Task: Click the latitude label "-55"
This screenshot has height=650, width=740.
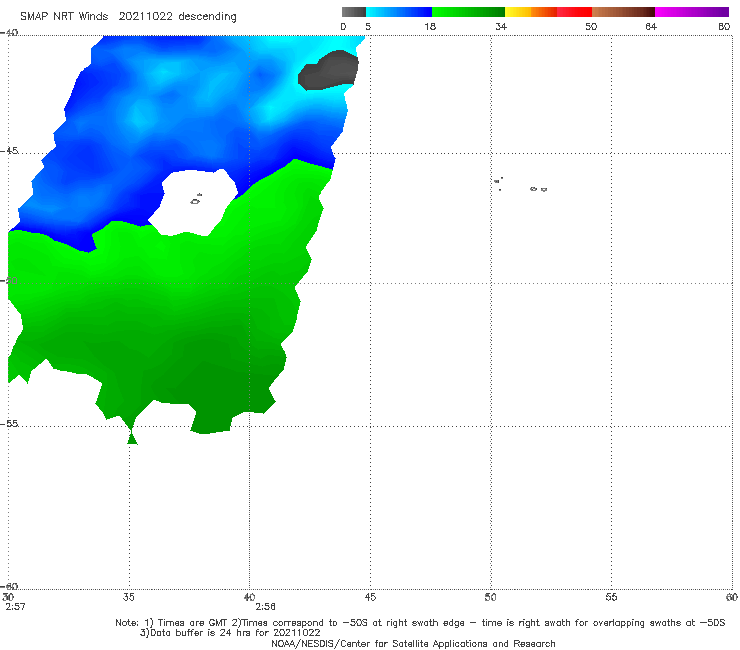Action: (x=9, y=424)
